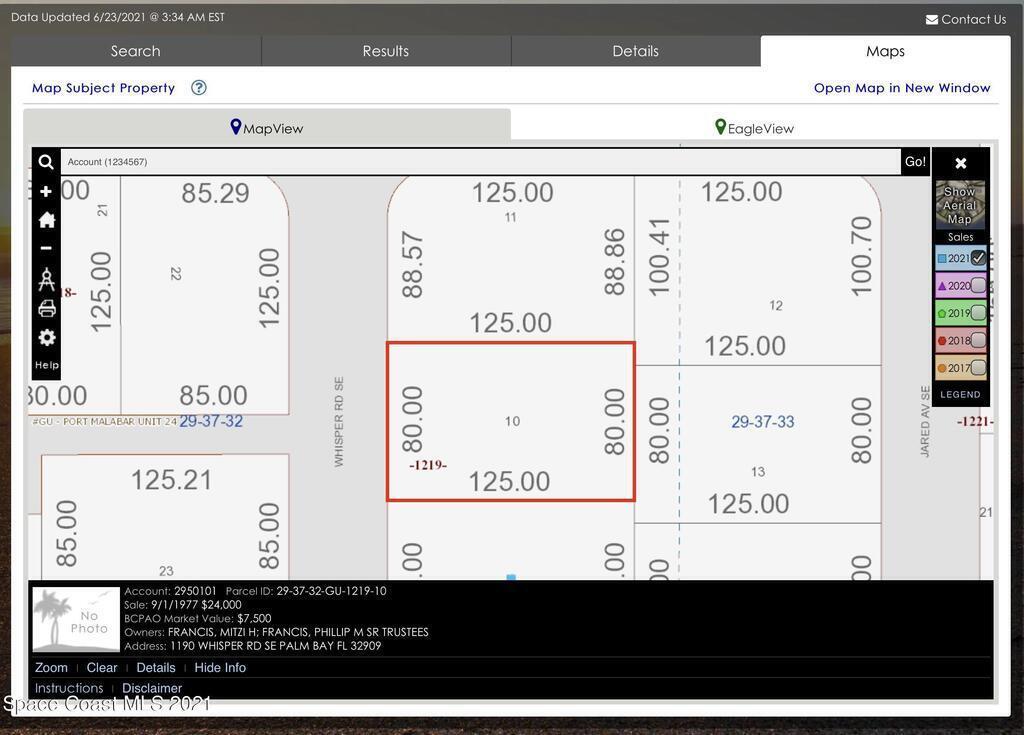1024x735 pixels.
Task: Zoom in with the plus icon
Action: pyautogui.click(x=46, y=191)
